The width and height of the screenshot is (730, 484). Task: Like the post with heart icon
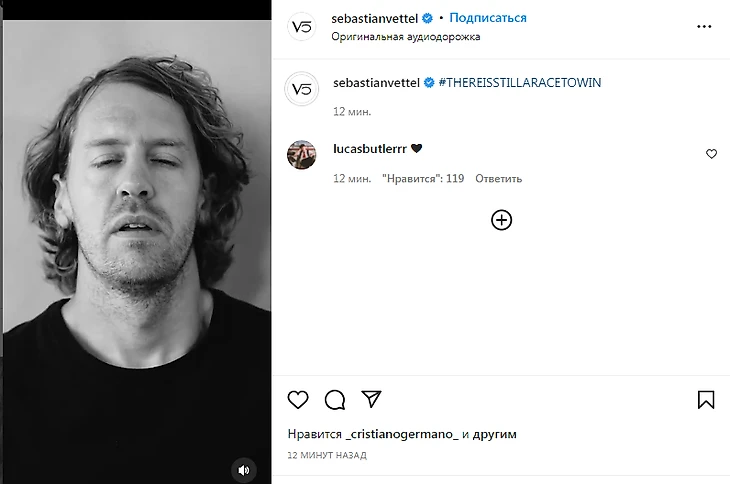click(x=298, y=400)
